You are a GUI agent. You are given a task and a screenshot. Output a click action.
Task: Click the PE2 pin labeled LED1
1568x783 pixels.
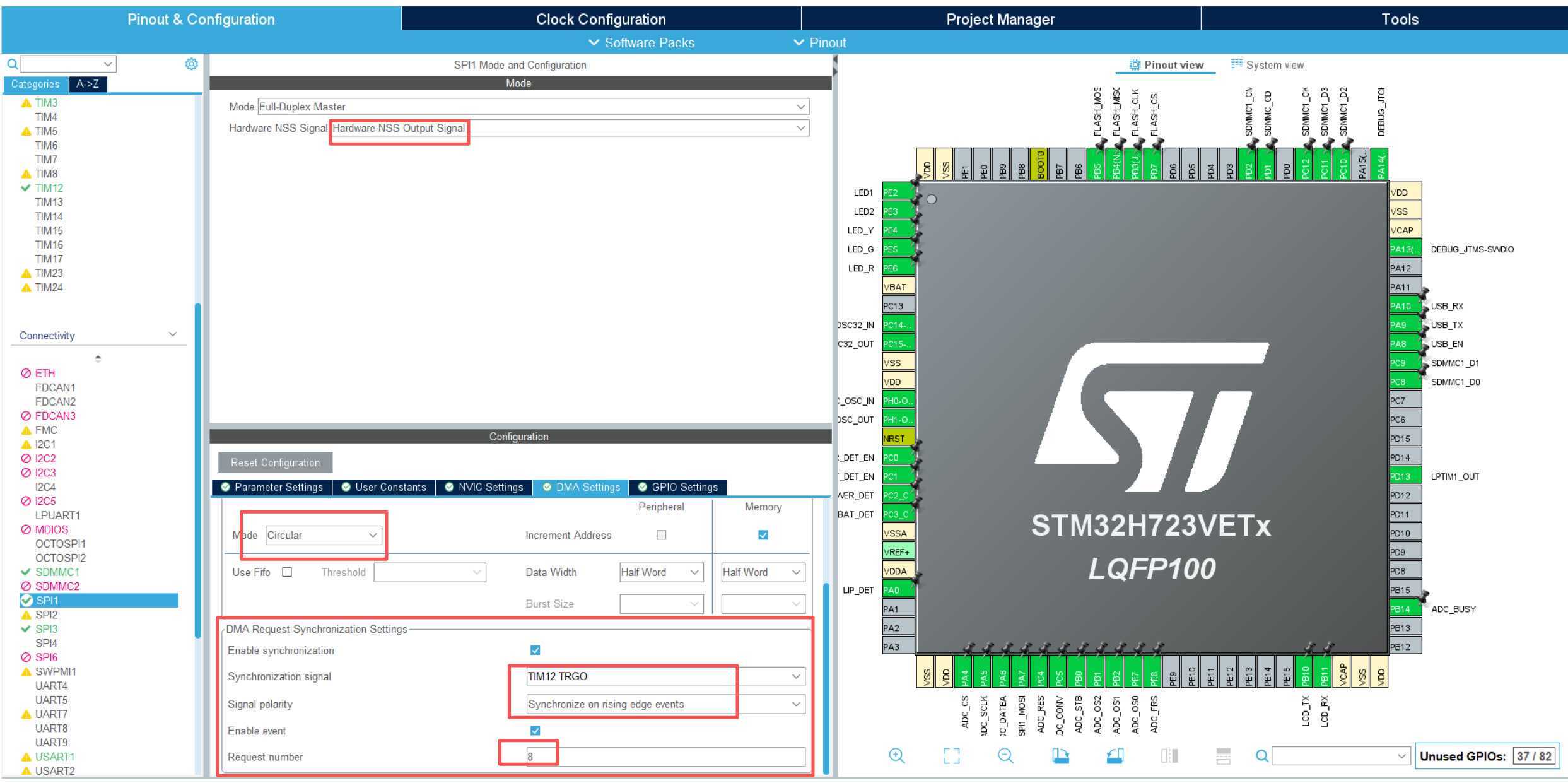point(898,192)
